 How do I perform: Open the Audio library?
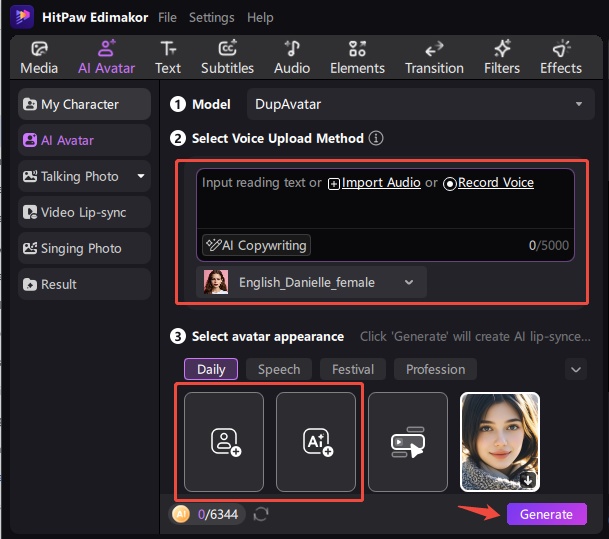(292, 57)
